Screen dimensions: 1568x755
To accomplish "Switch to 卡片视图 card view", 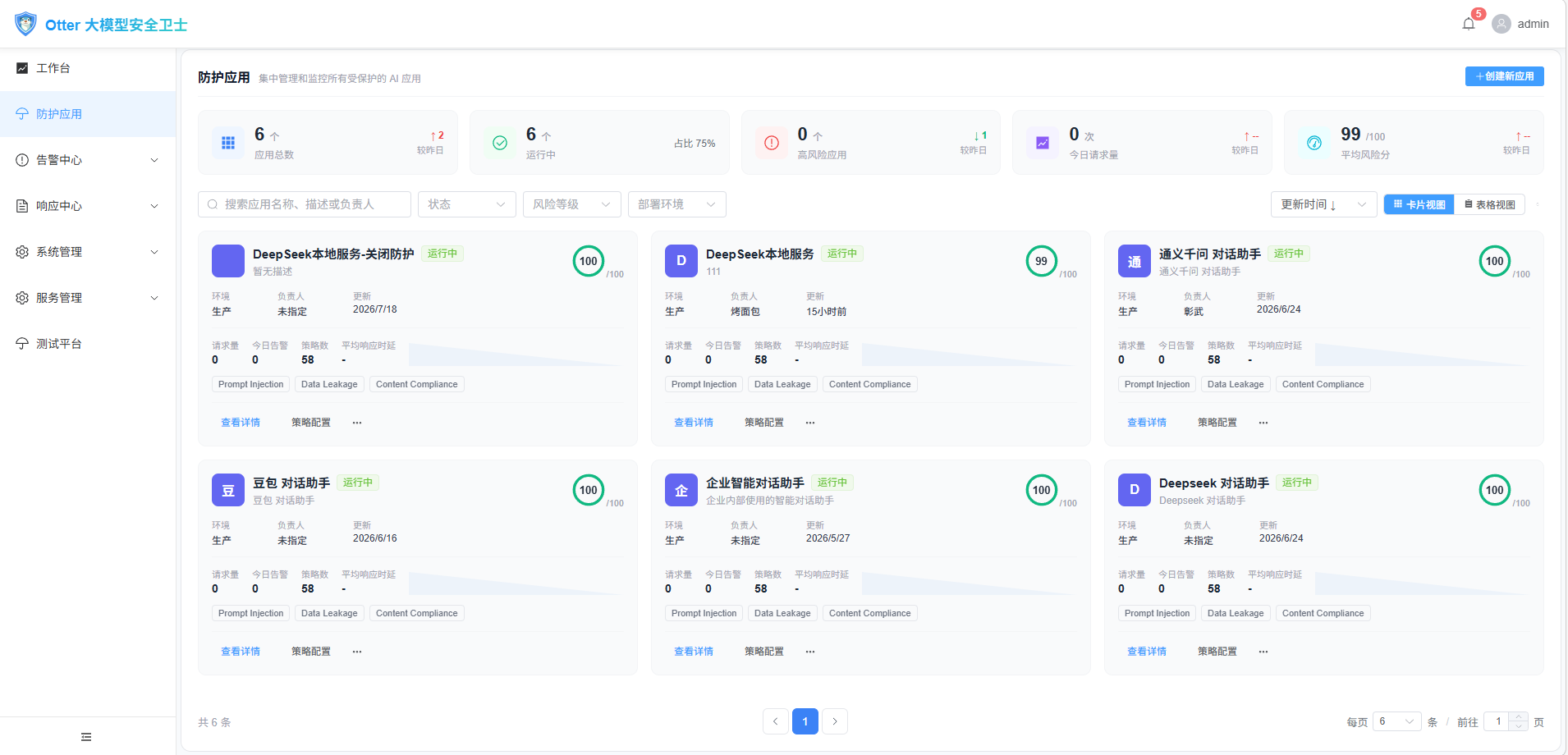I will click(1419, 204).
